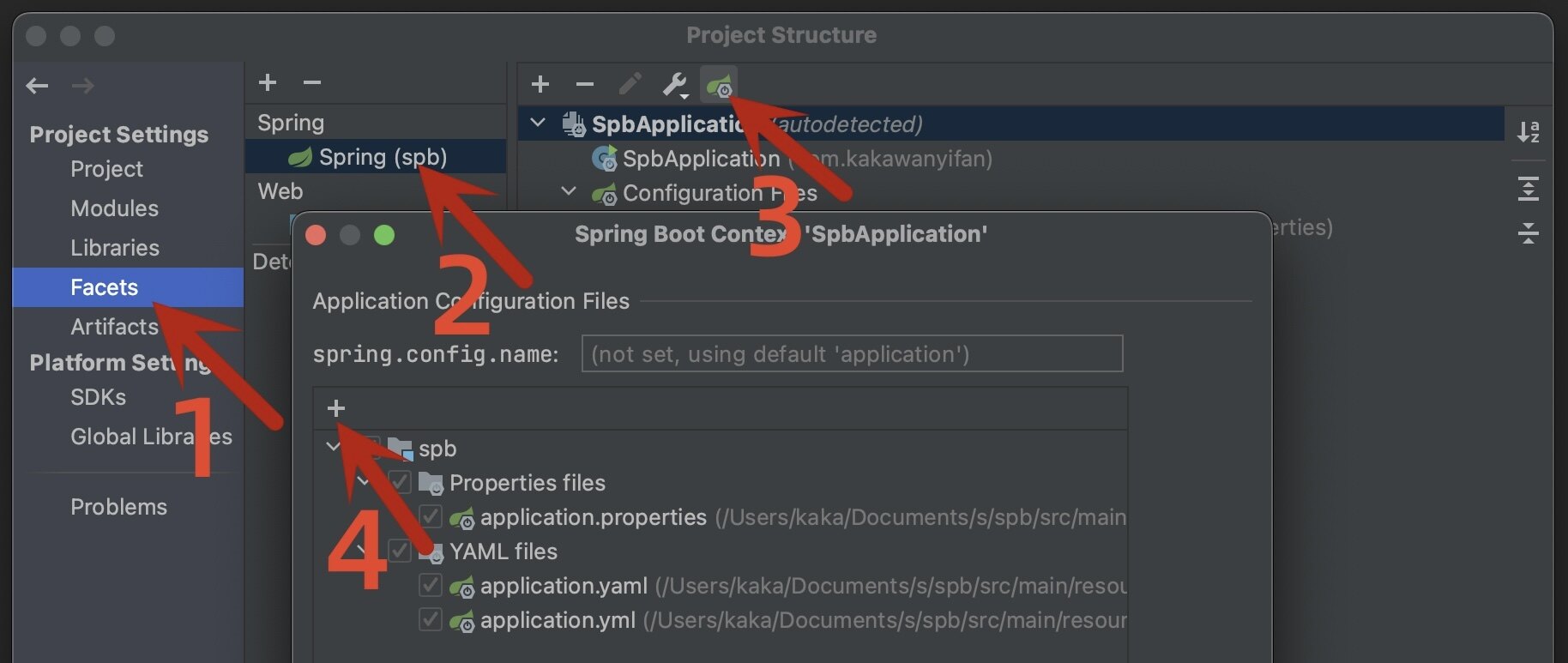Open the wrench settings icon

point(674,84)
